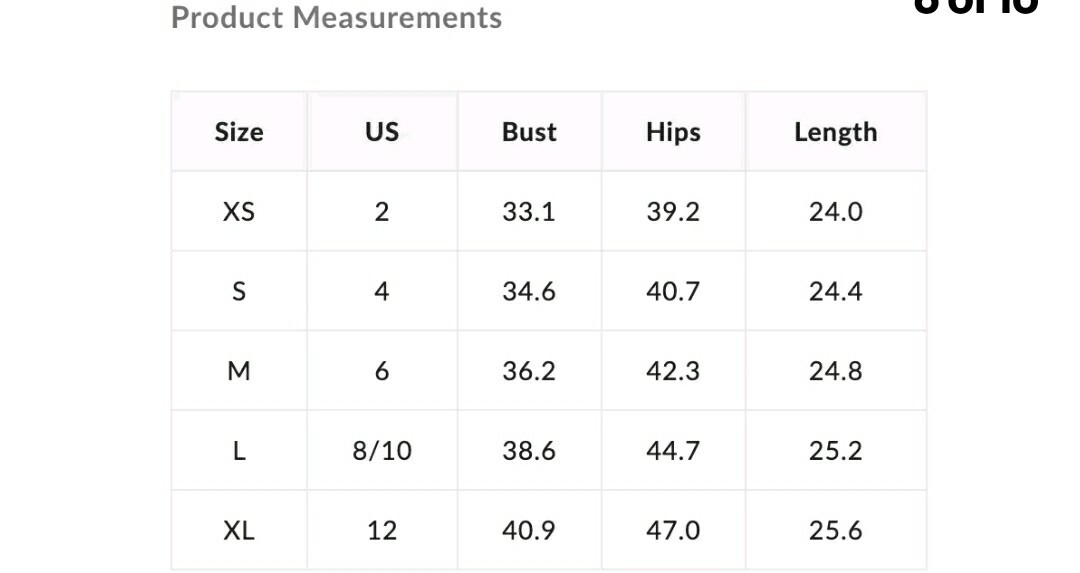Click the 33.1 bust measurement
1080x573 pixels.
coord(529,211)
